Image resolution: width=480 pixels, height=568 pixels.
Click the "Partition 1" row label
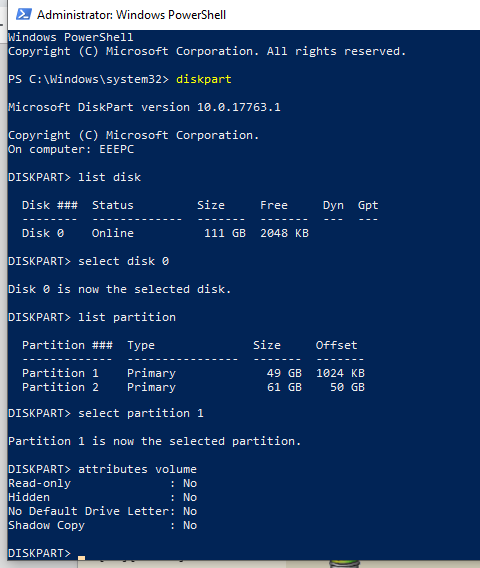60,373
